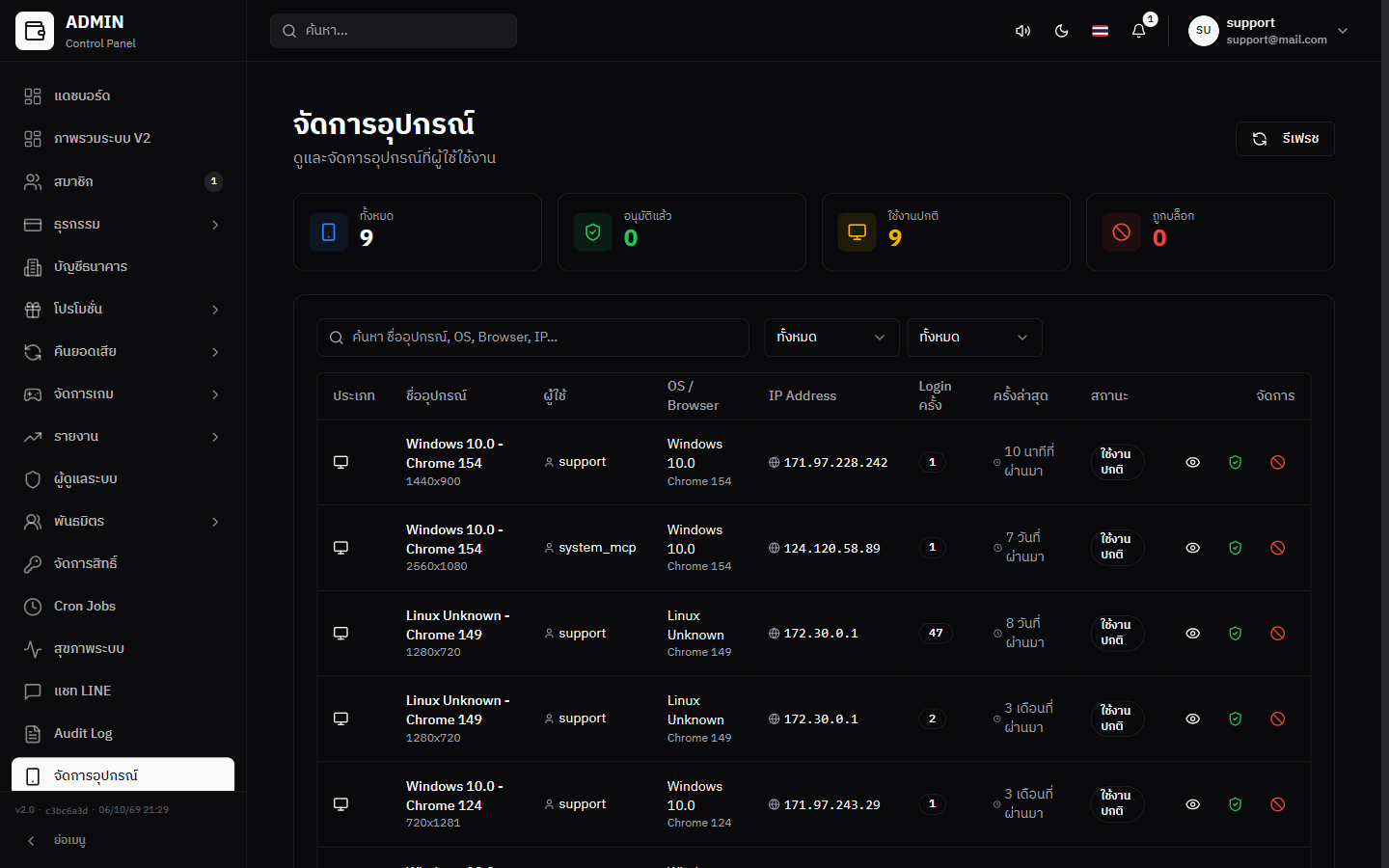Open Audit Log sidebar item
The image size is (1389, 868).
123,733
